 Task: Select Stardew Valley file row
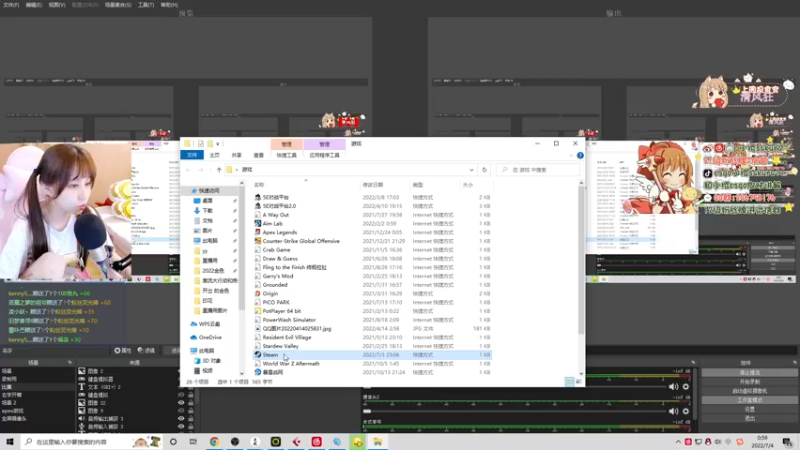coord(372,346)
